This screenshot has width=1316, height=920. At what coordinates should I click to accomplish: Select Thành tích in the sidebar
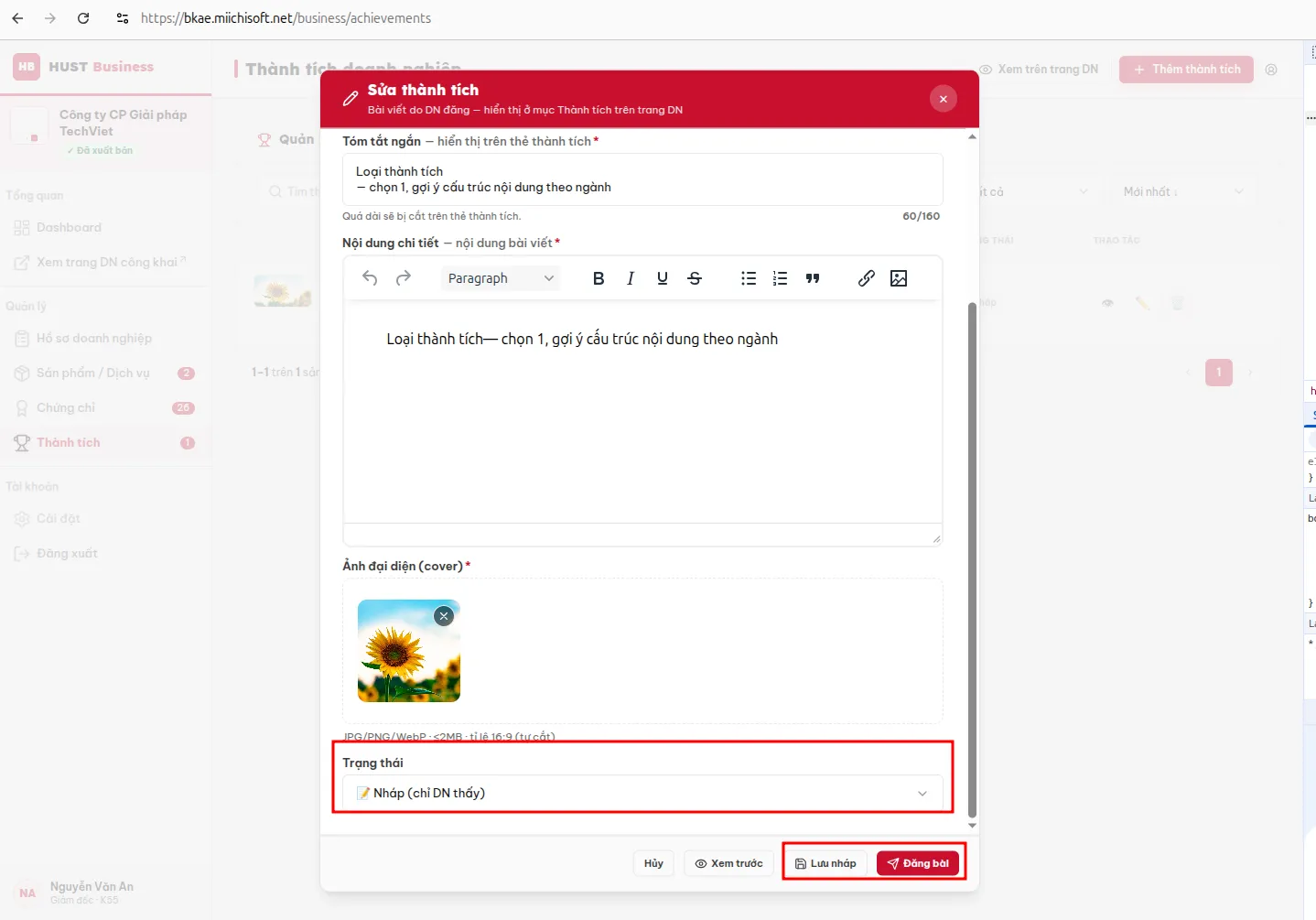coord(105,443)
